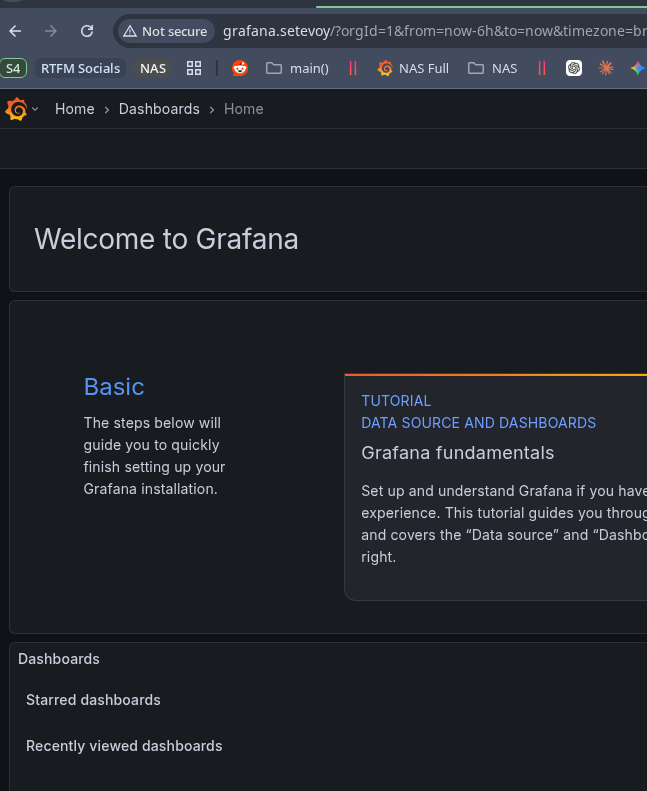647x791 pixels.
Task: Open Dashboards from the breadcrumb trail
Action: coord(159,109)
